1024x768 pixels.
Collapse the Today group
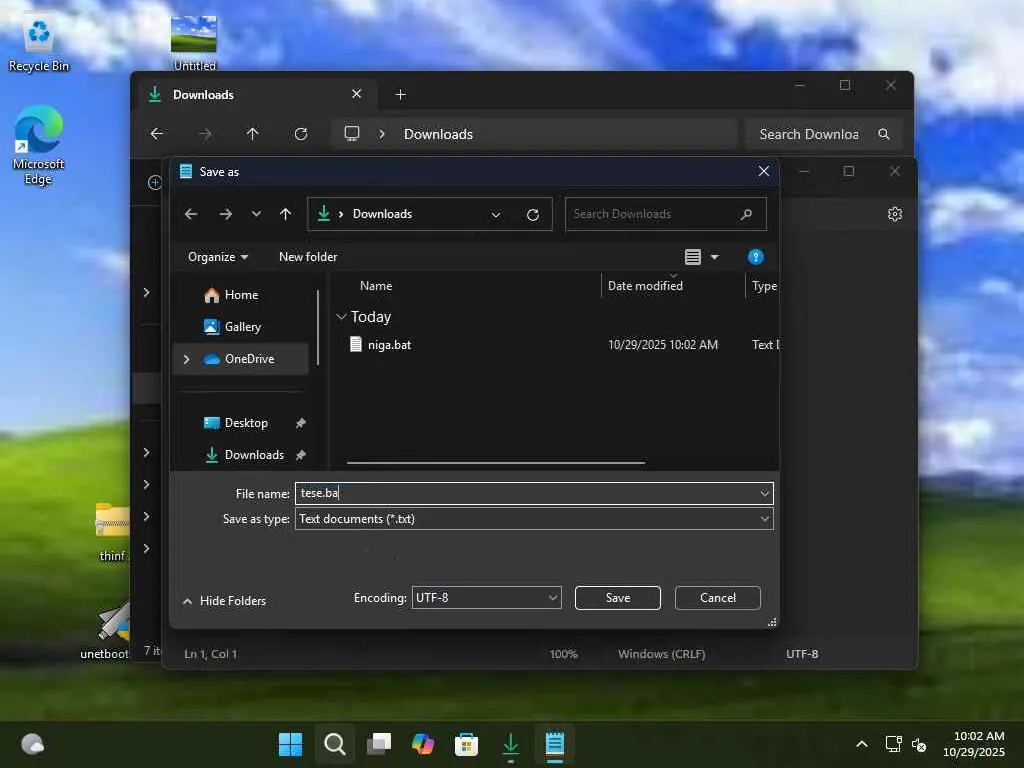342,317
